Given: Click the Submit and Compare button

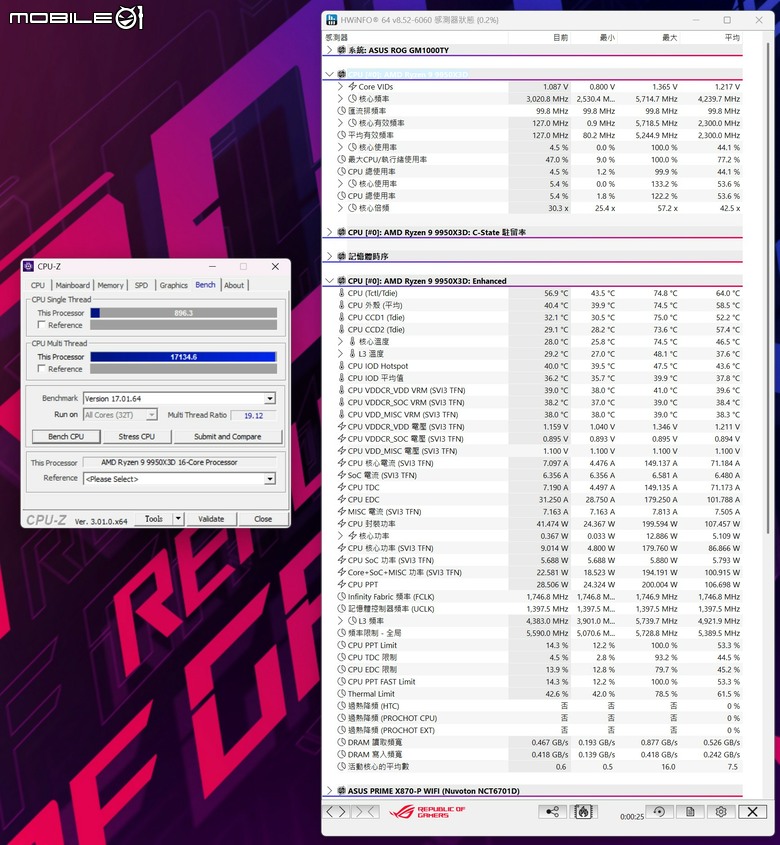Looking at the screenshot, I should pos(227,437).
